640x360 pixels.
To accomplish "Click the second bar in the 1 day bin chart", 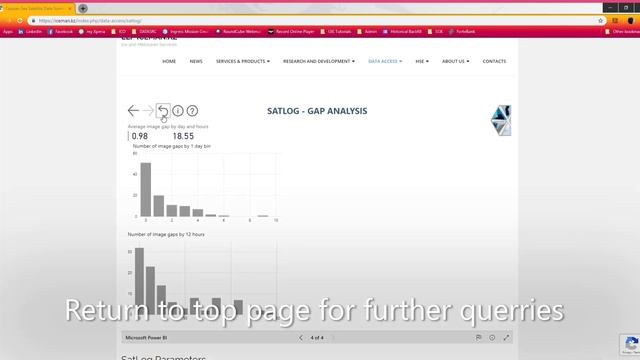I will coord(159,206).
